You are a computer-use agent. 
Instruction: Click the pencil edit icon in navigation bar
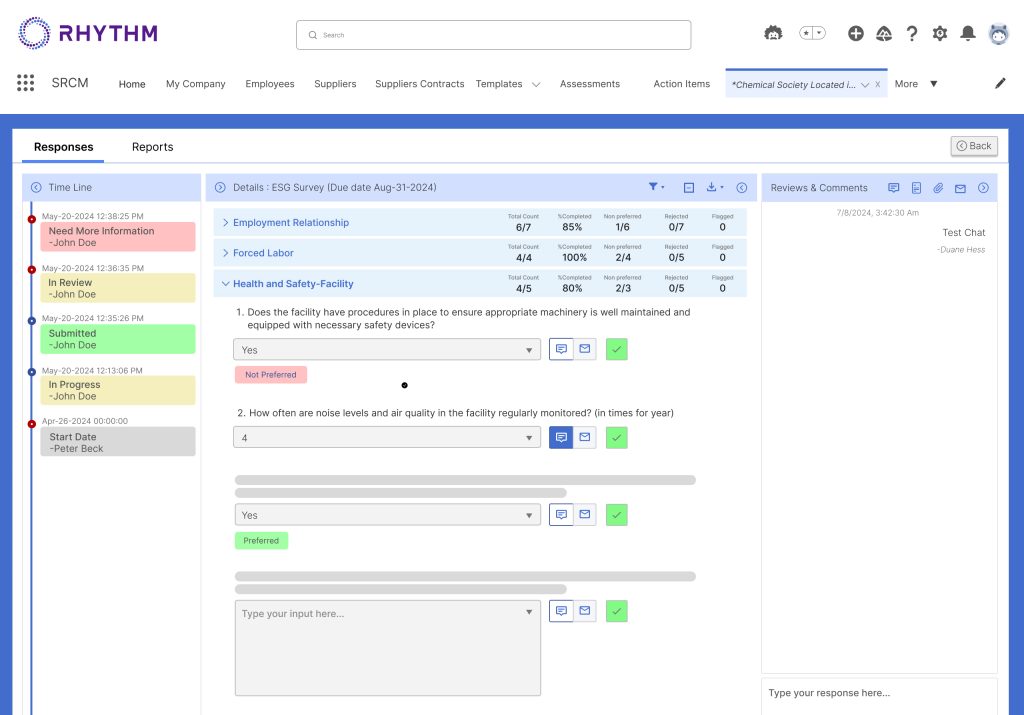point(1000,84)
